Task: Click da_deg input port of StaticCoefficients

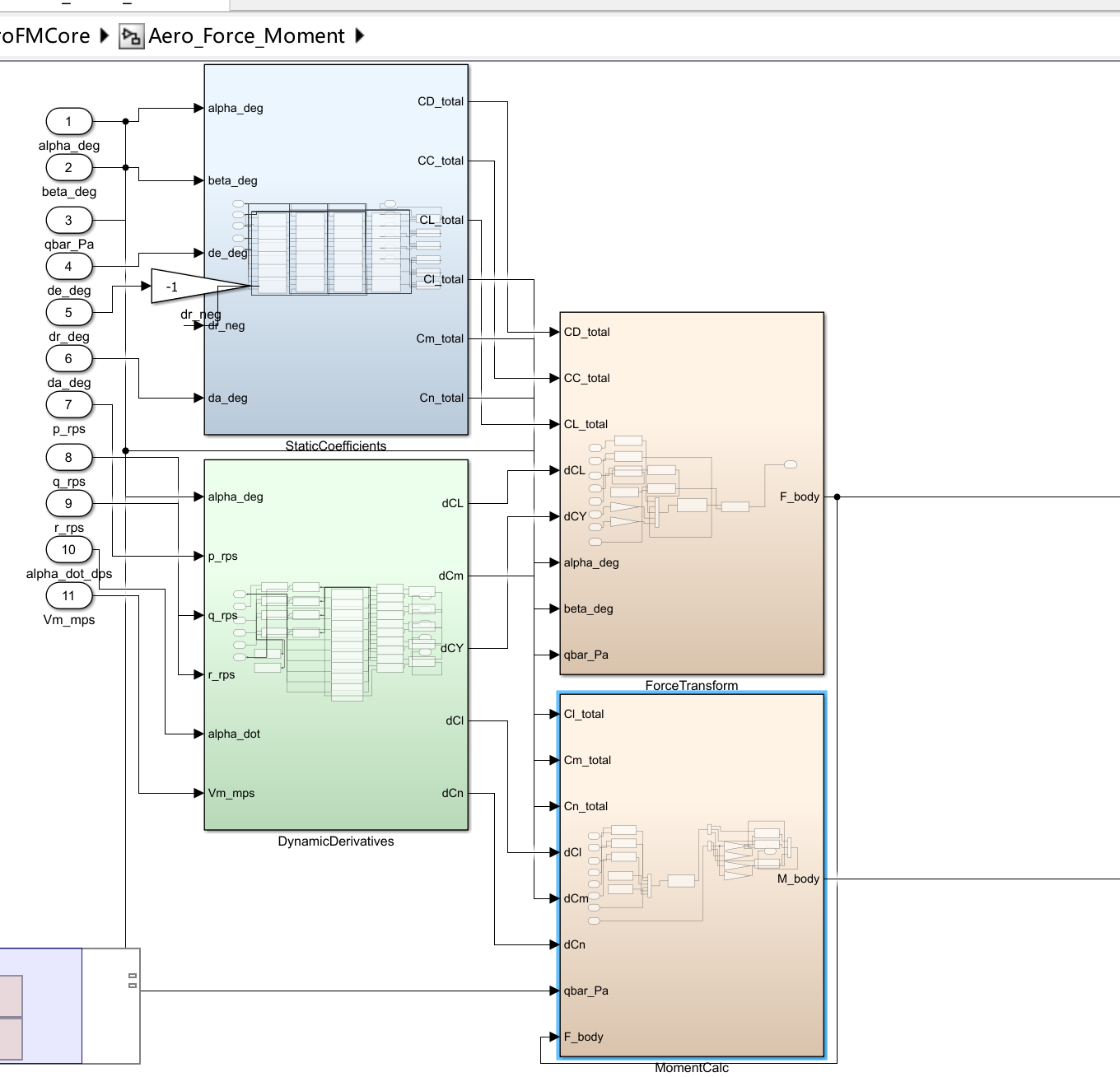Action: pos(227,399)
